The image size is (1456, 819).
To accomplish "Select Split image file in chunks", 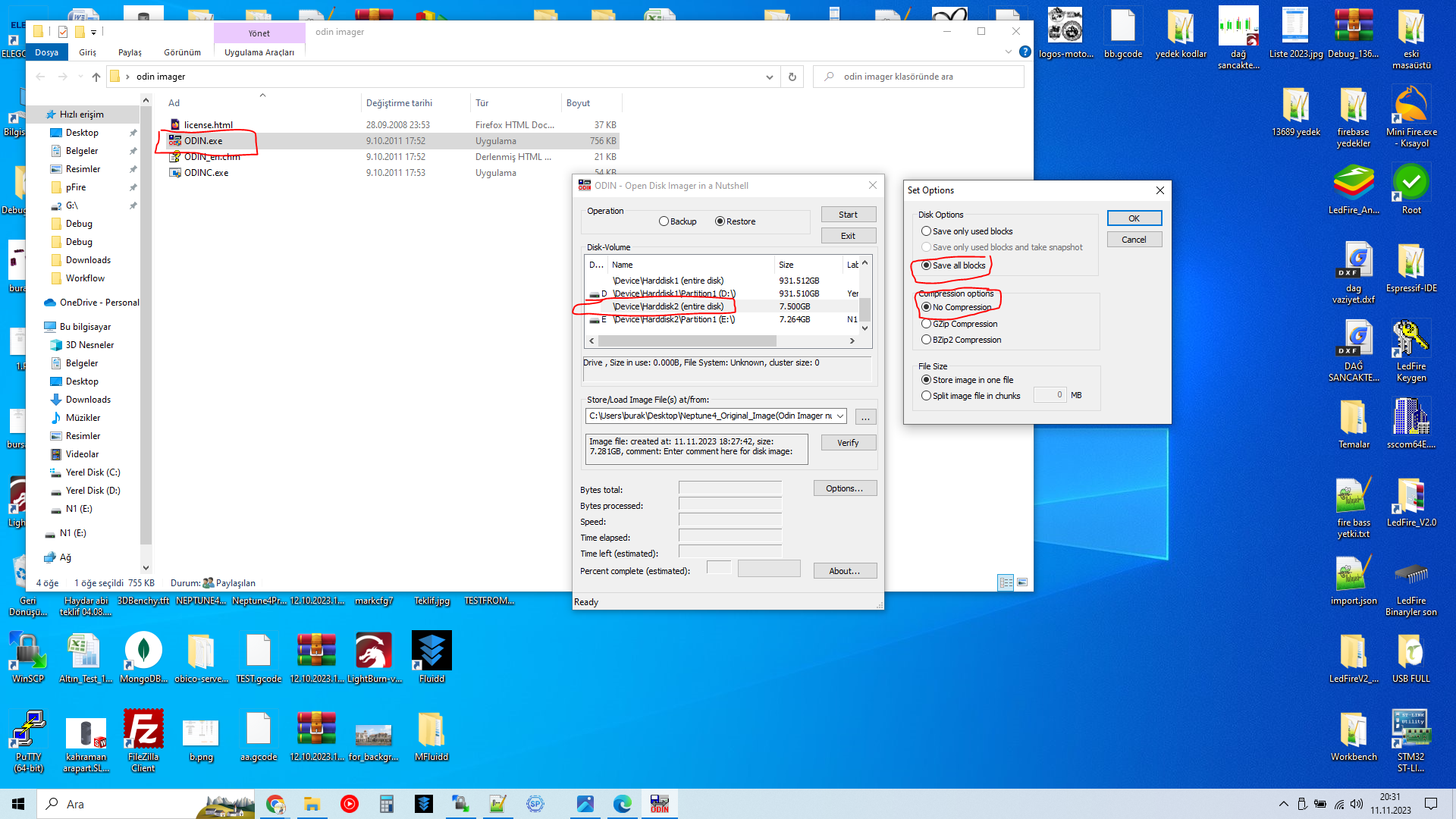I will [x=927, y=396].
